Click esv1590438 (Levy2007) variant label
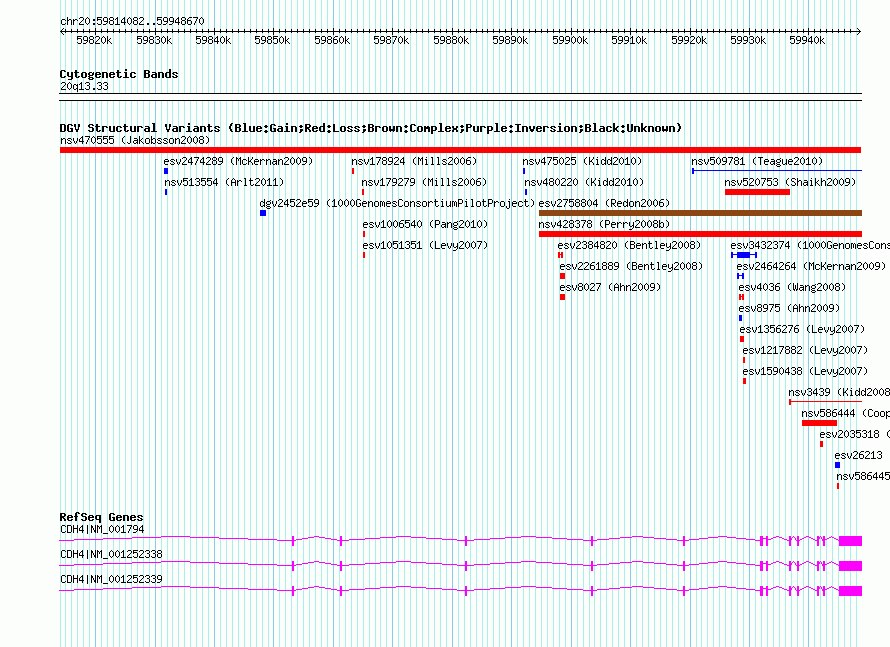890x647 pixels. coord(805,371)
